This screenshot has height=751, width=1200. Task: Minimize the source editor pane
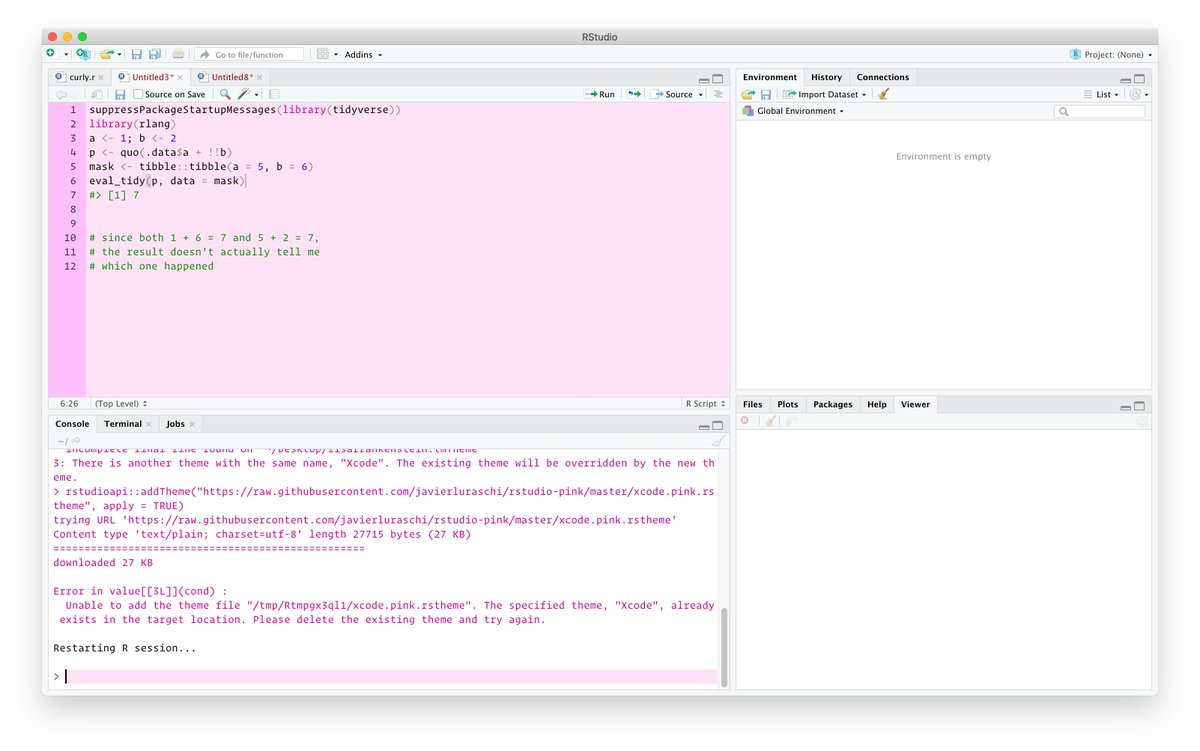pos(704,79)
